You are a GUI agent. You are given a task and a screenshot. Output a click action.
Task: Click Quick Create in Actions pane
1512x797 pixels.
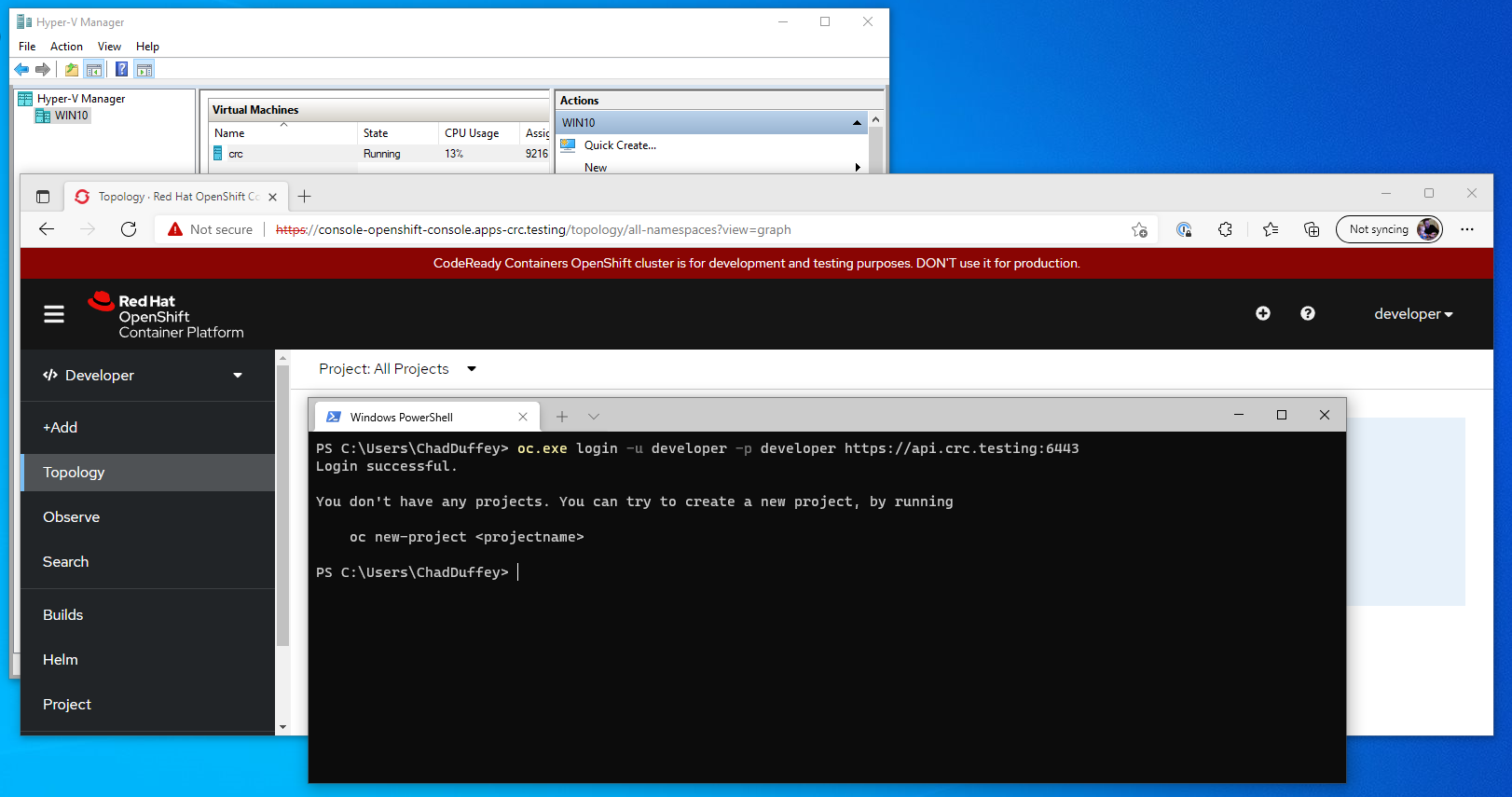point(620,145)
